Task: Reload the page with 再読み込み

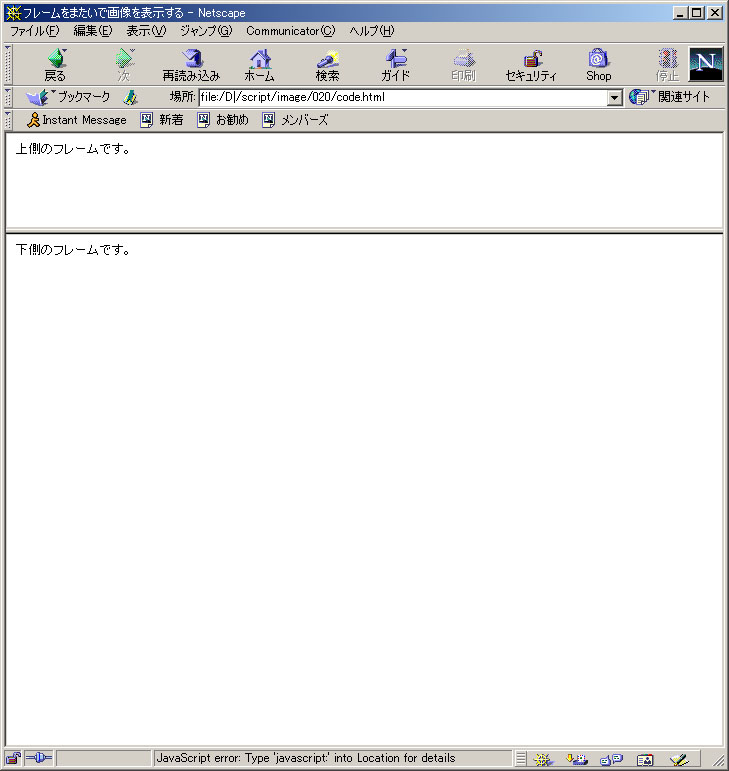Action: (191, 65)
